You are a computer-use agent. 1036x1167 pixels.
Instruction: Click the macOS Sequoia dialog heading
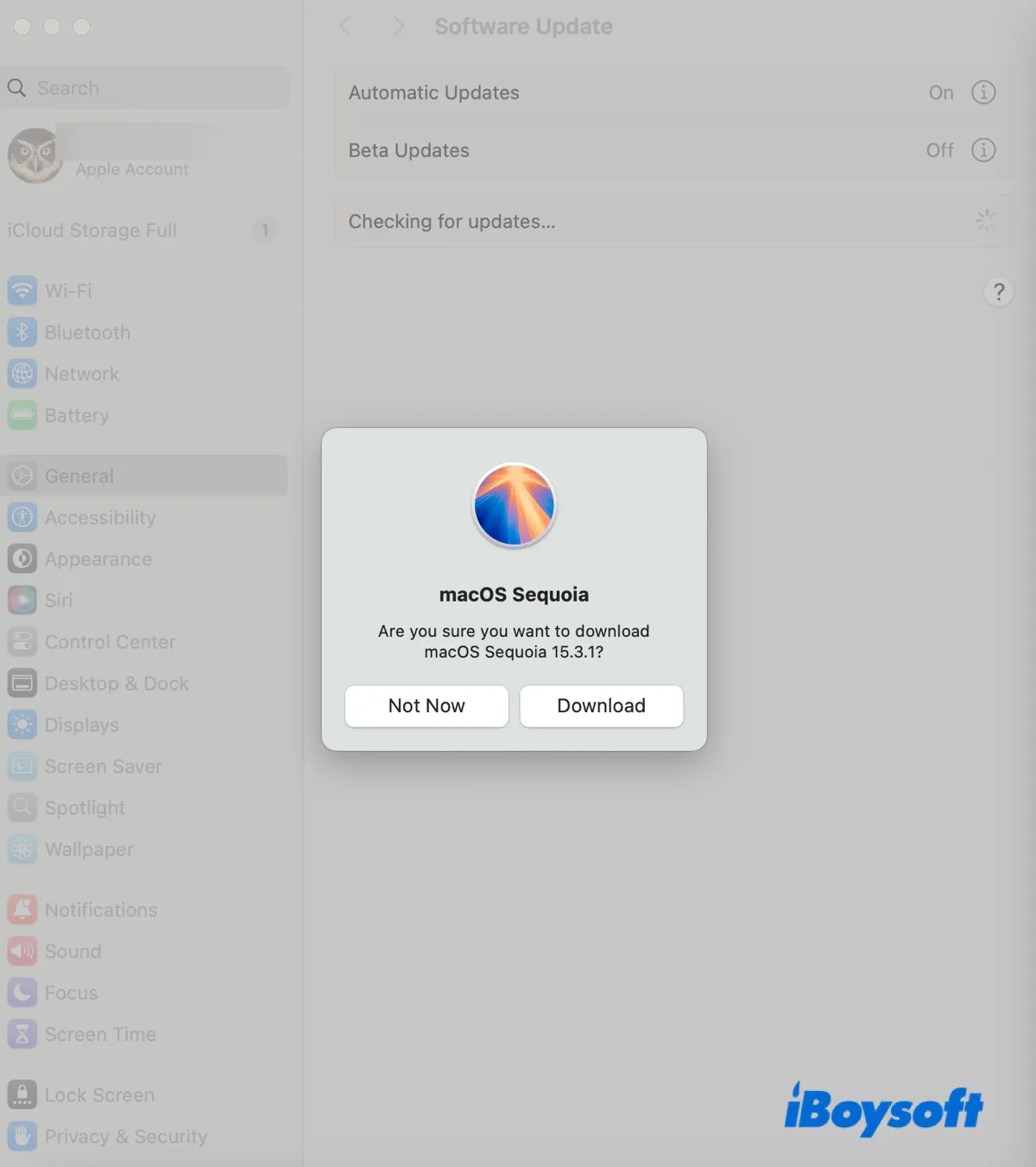pyautogui.click(x=515, y=595)
